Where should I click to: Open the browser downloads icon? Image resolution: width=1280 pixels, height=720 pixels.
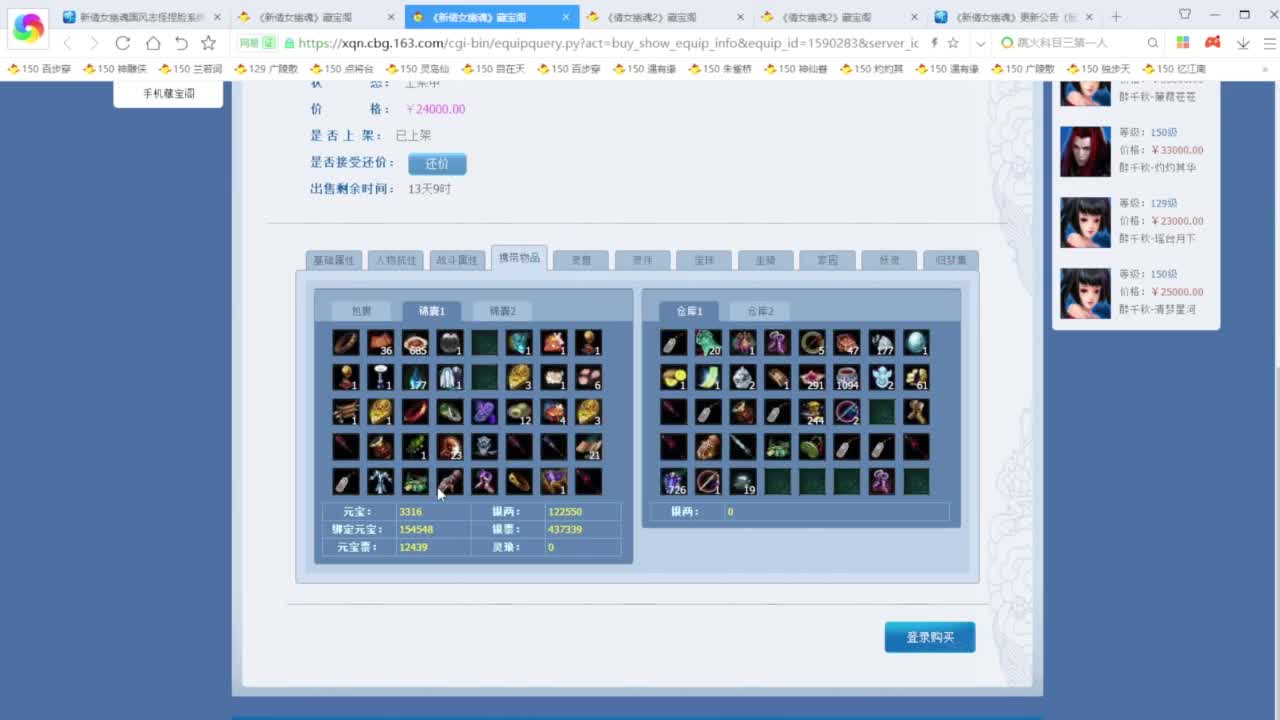pyautogui.click(x=1243, y=43)
